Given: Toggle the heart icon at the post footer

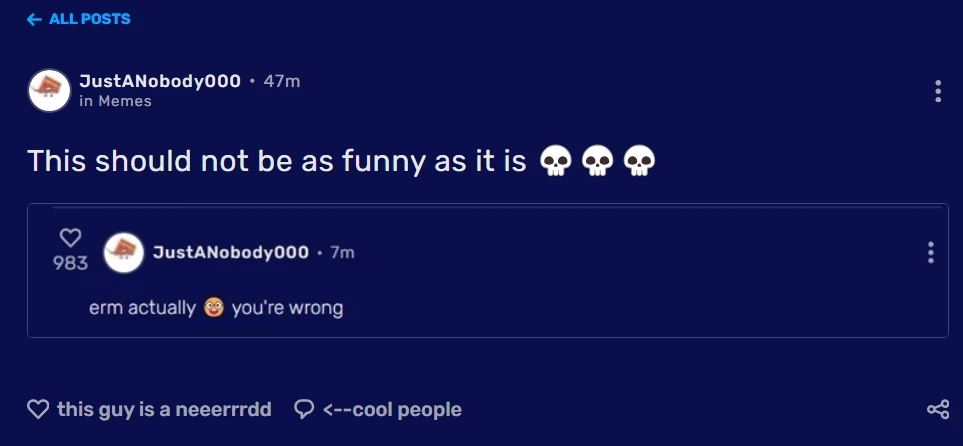Looking at the screenshot, I should [x=38, y=409].
